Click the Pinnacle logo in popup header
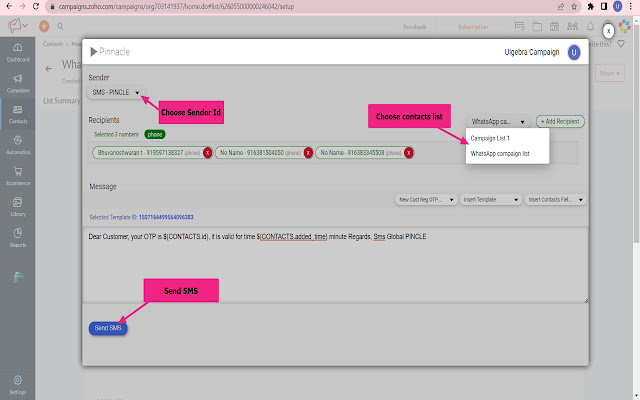The width and height of the screenshot is (640, 400). pyautogui.click(x=110, y=51)
